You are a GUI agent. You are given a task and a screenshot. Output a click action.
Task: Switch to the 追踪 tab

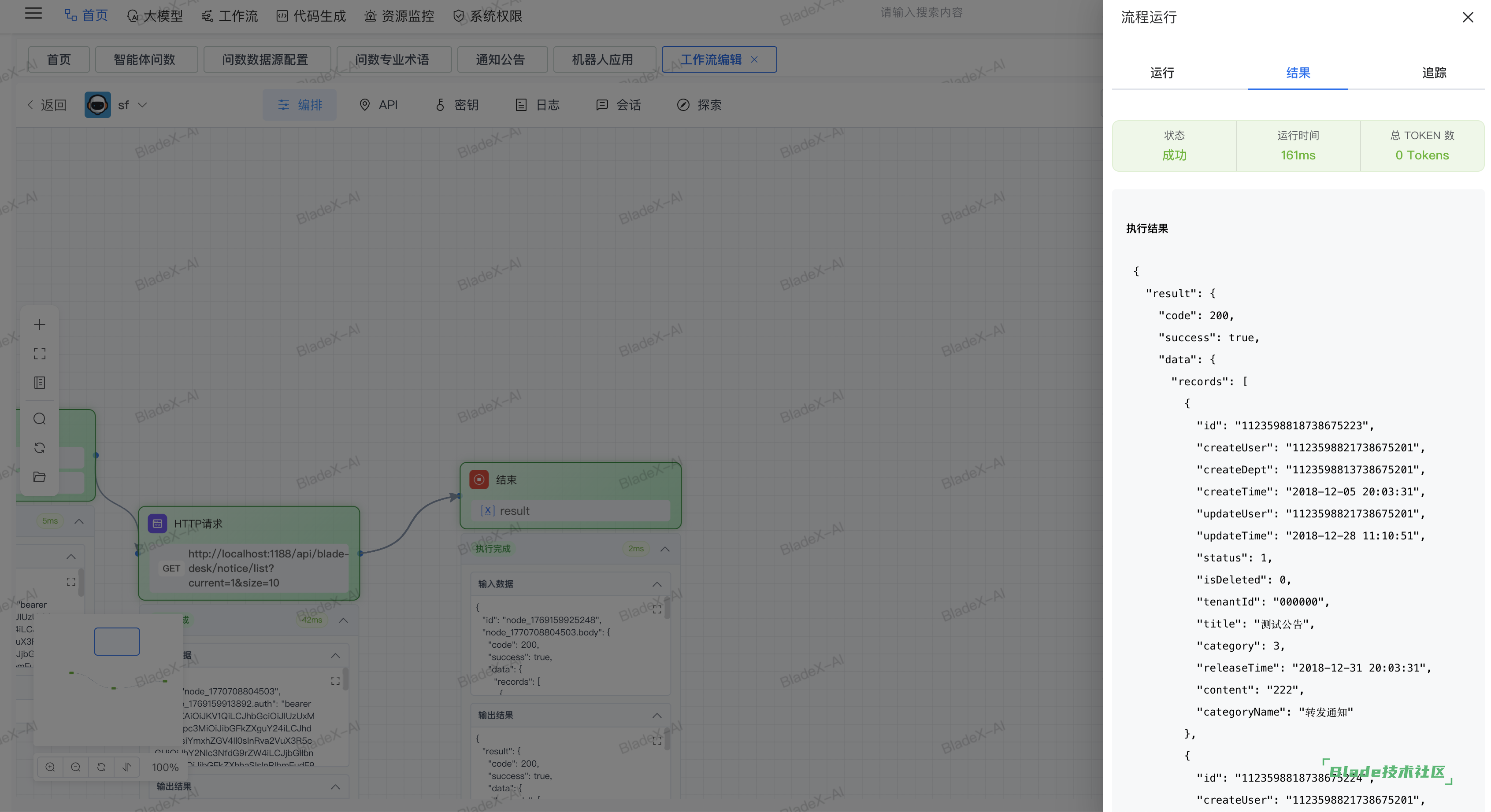pos(1434,73)
